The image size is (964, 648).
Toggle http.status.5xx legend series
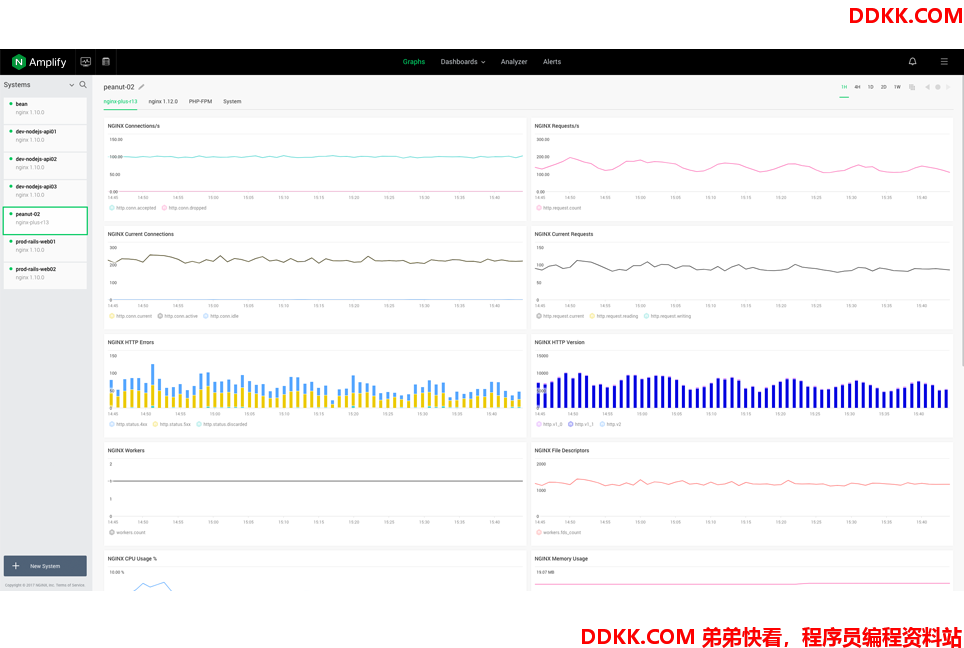(x=172, y=424)
